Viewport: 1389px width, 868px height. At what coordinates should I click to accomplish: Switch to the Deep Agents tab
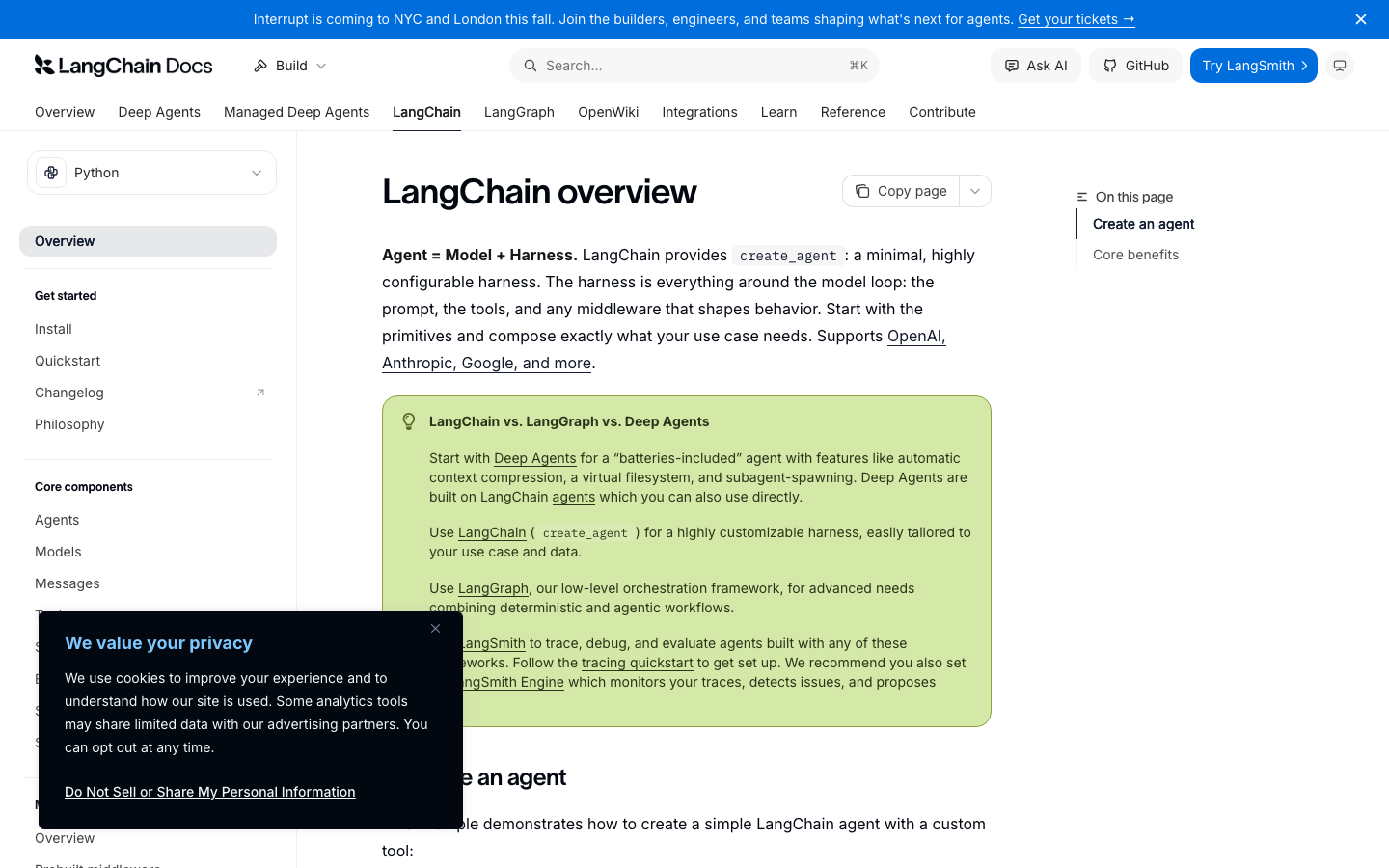click(159, 112)
